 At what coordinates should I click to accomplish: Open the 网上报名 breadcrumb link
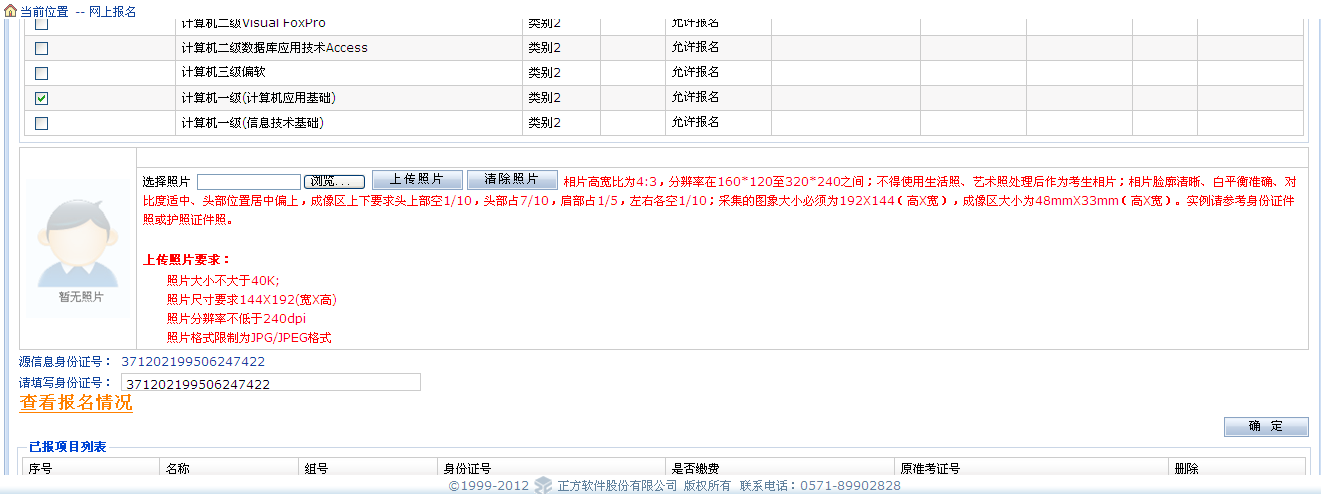tap(113, 11)
